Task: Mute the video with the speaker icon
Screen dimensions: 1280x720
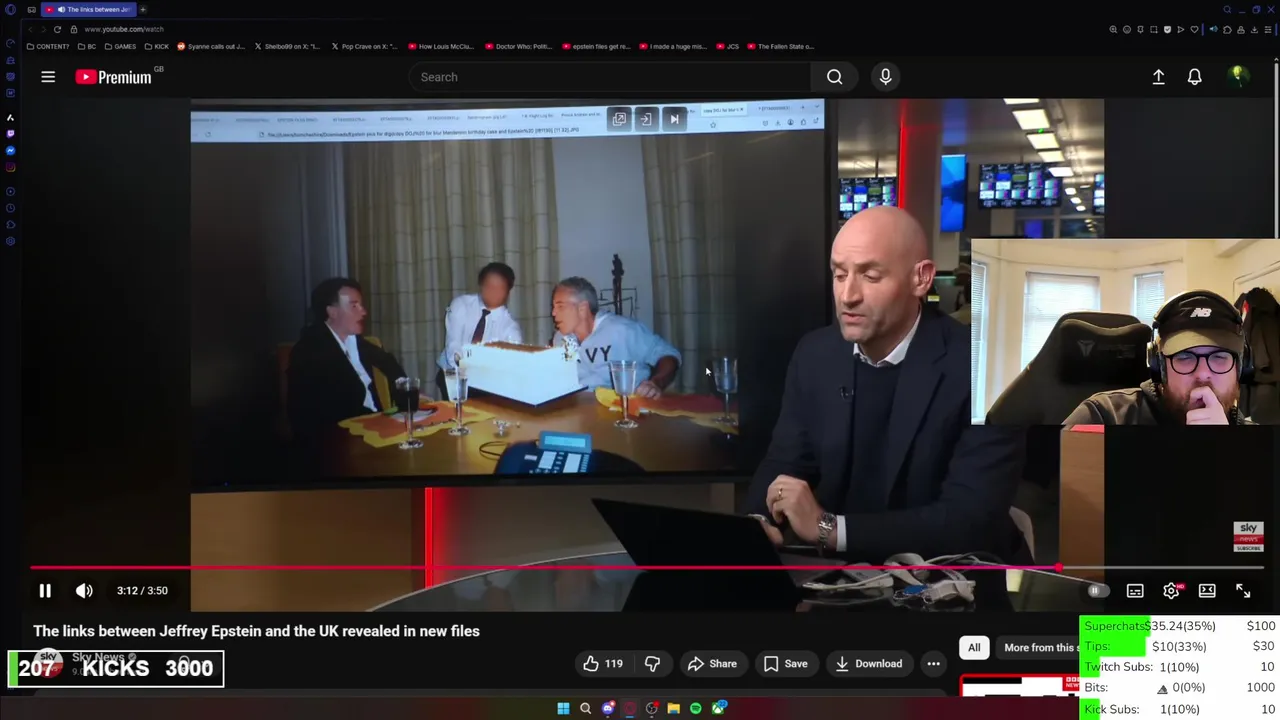Action: [84, 591]
